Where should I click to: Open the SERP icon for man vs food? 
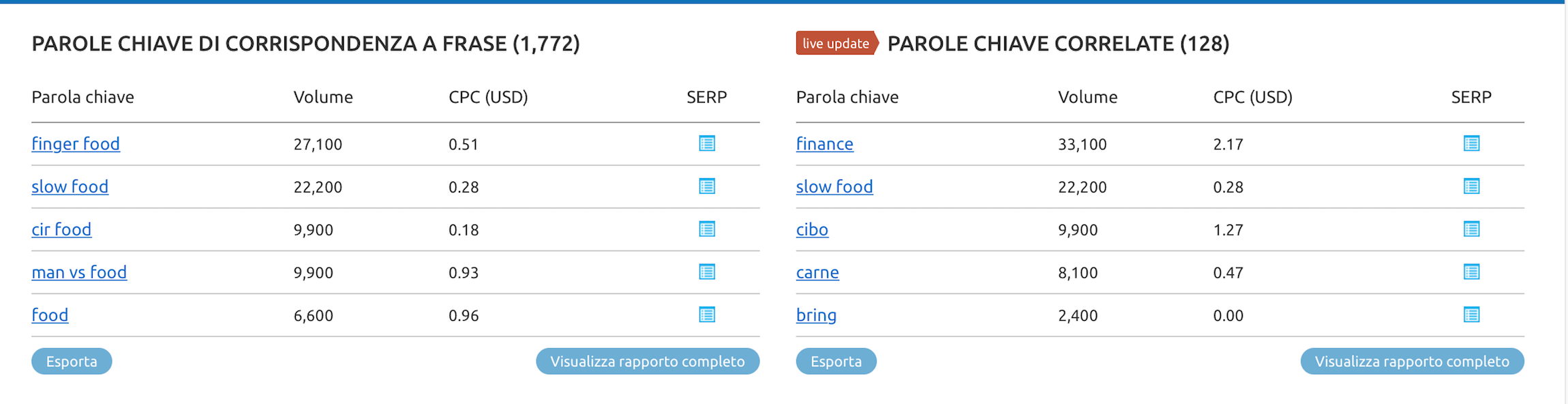coord(707,272)
